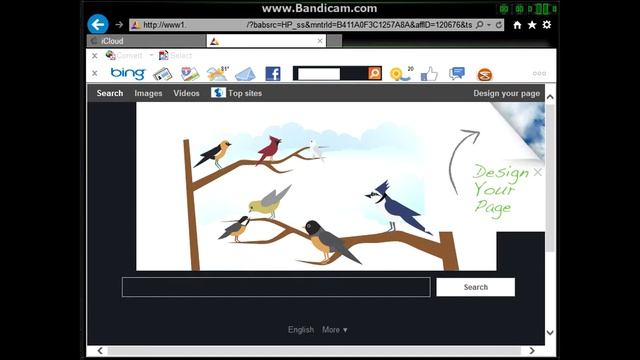Screen dimensions: 640x360
Task: Select the Videos nav item
Action: click(186, 93)
